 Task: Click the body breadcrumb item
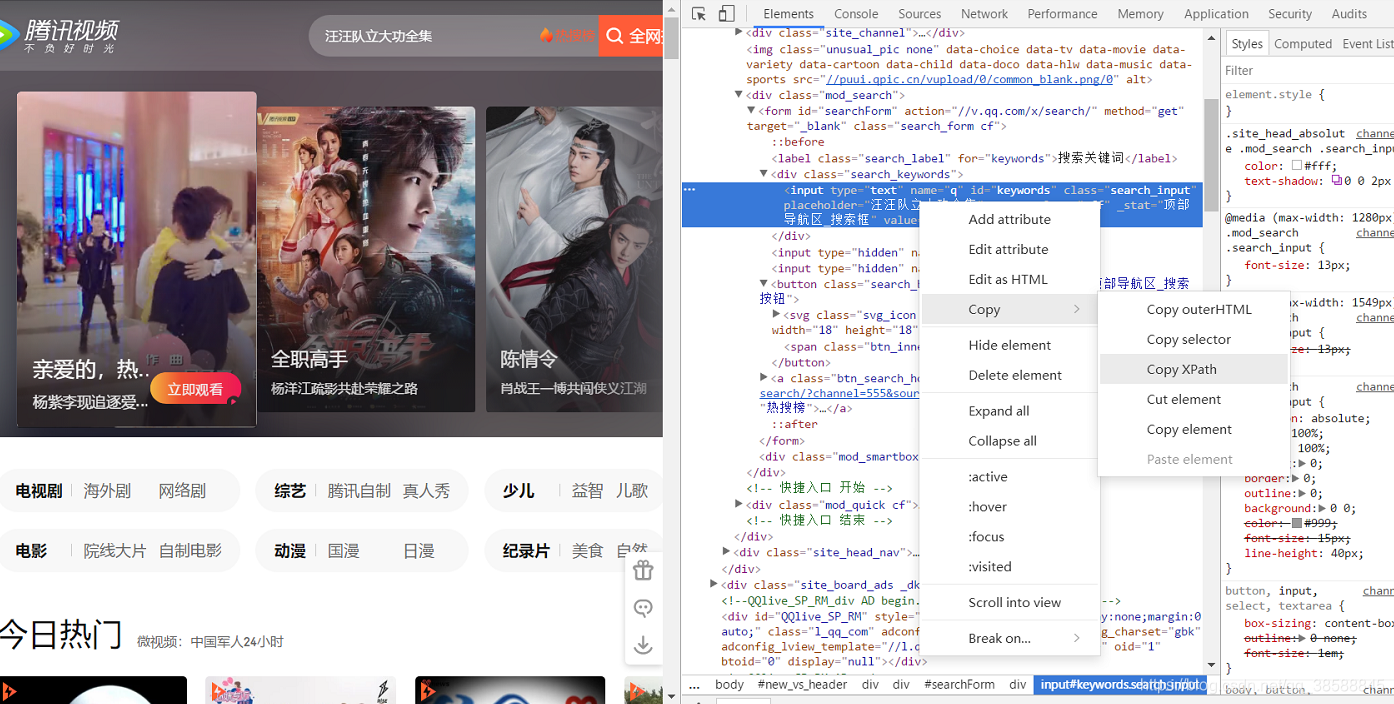pos(729,685)
